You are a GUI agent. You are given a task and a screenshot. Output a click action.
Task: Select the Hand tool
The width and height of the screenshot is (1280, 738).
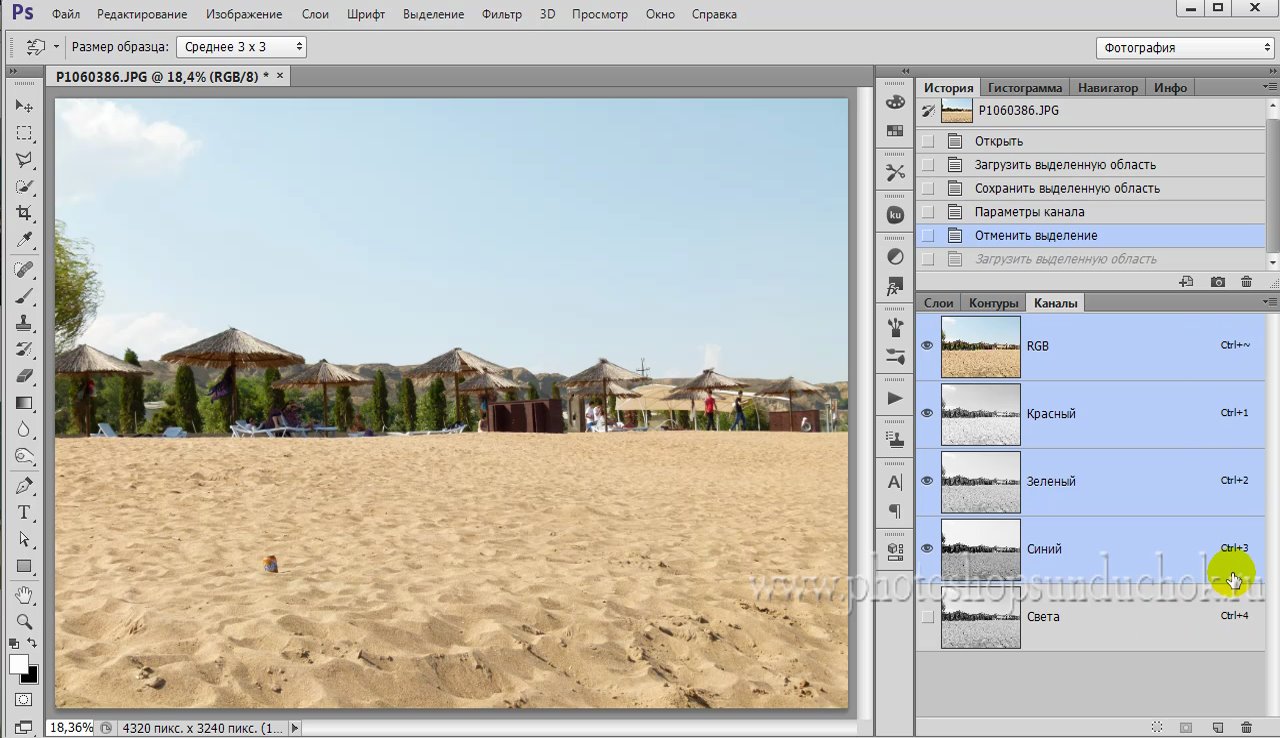[24, 595]
